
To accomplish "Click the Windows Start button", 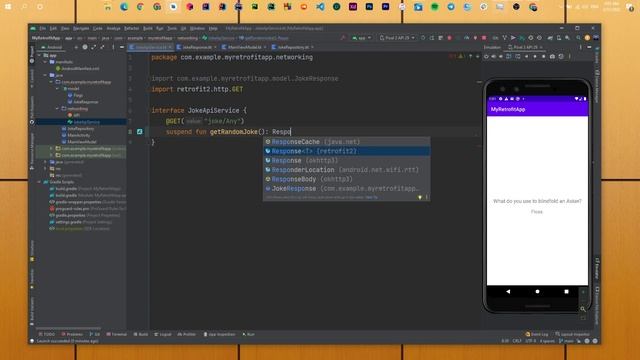I will (x=8, y=7).
